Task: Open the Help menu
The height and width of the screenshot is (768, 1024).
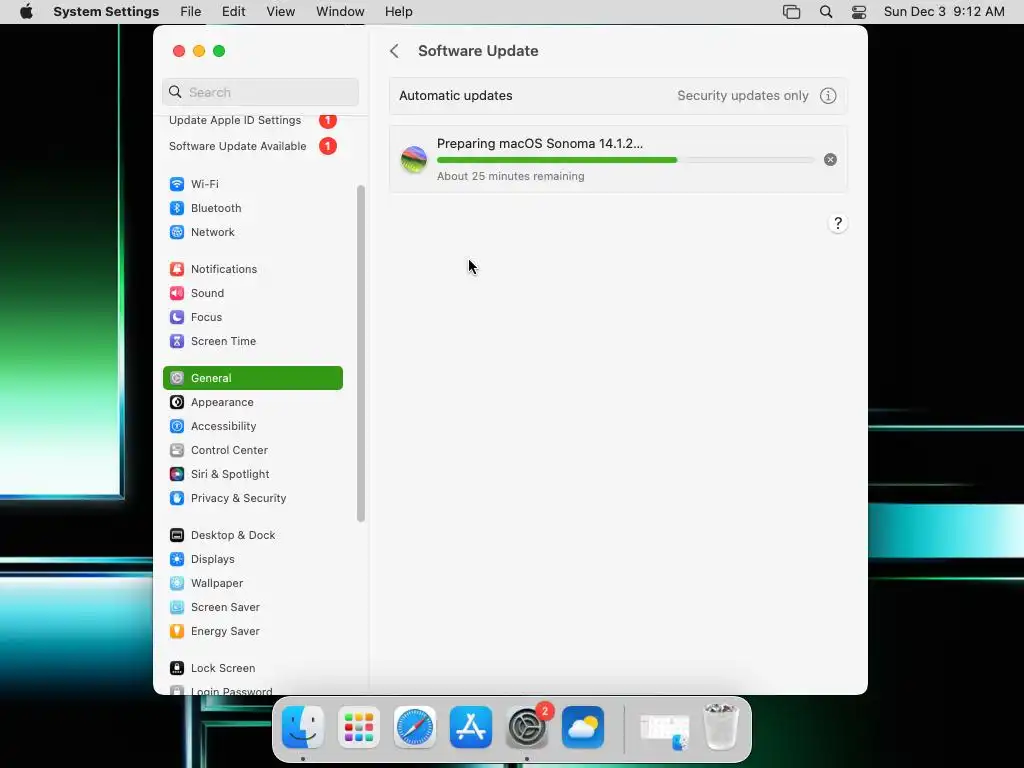Action: pos(398,12)
